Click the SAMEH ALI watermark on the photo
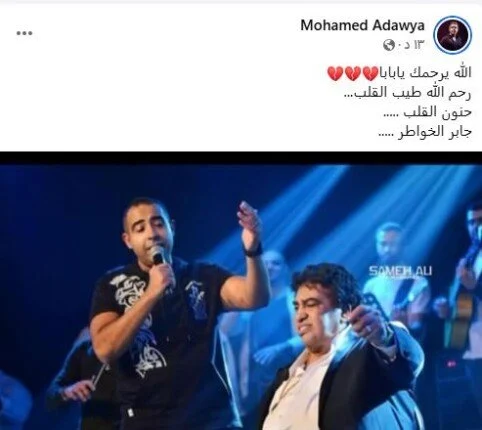The width and height of the screenshot is (482, 430). click(x=400, y=271)
